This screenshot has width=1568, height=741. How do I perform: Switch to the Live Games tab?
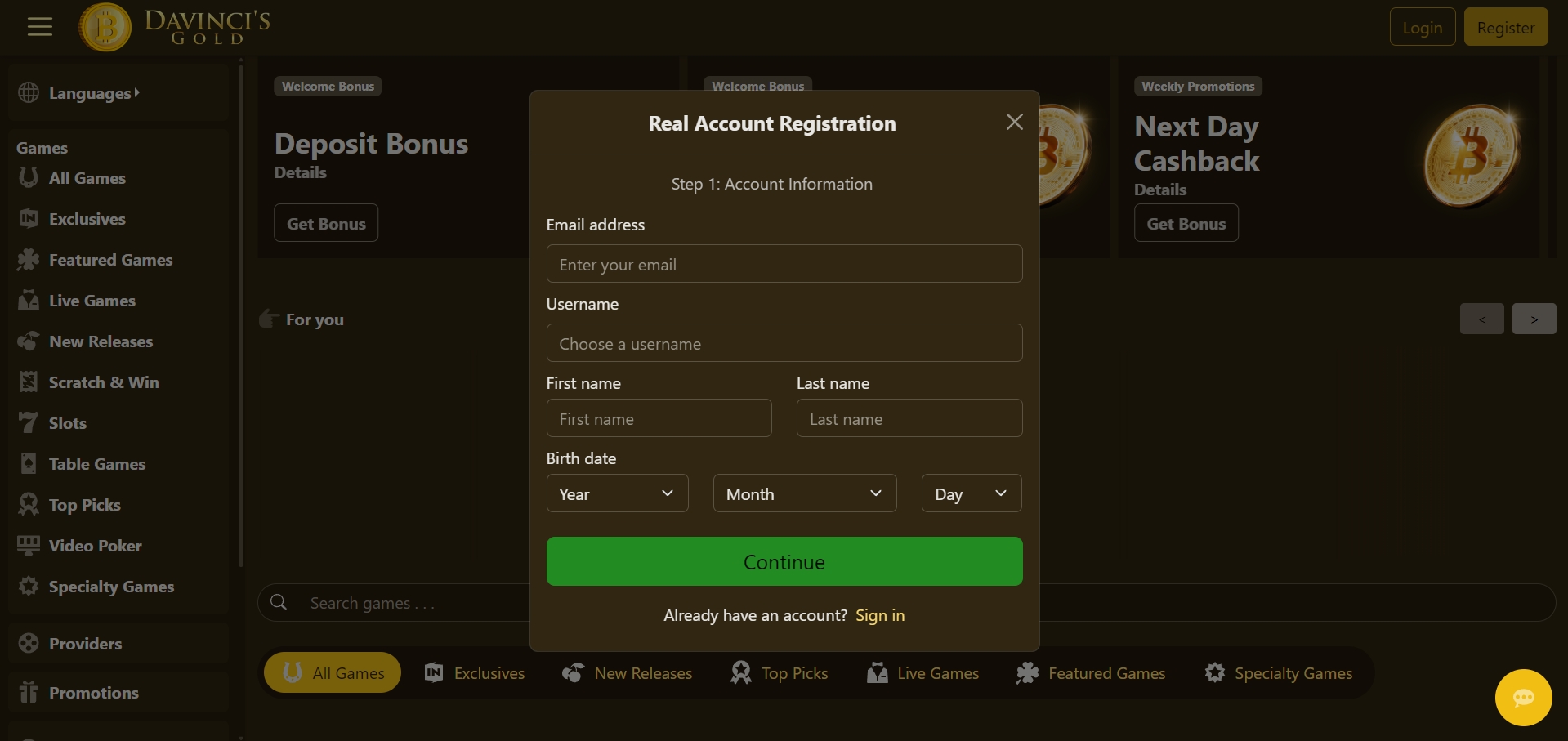pyautogui.click(x=922, y=673)
